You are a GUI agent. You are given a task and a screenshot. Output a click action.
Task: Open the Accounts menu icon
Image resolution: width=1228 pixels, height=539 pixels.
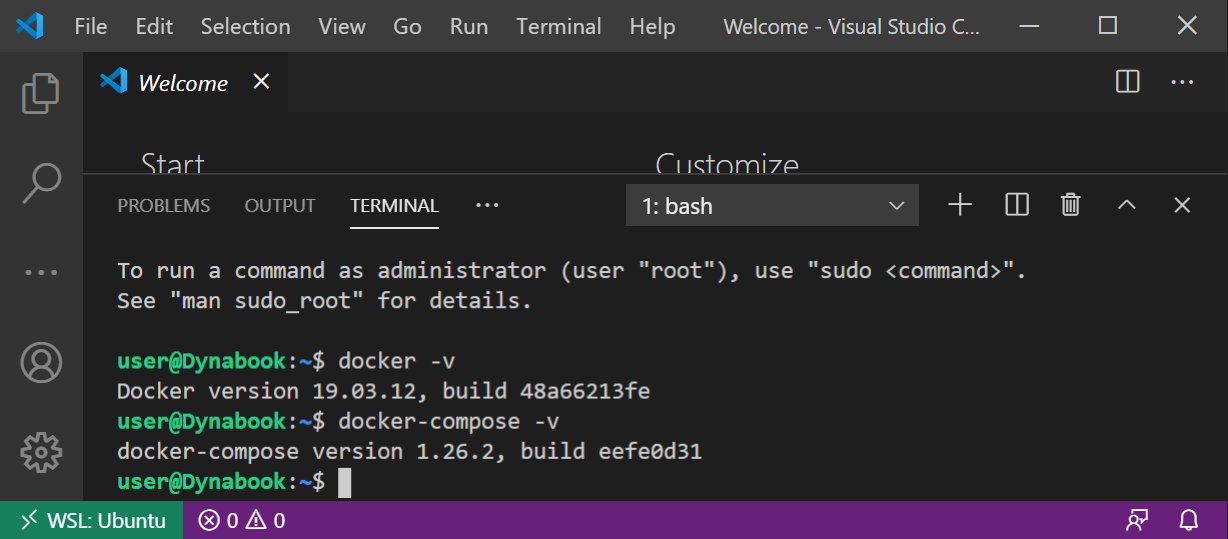[41, 363]
